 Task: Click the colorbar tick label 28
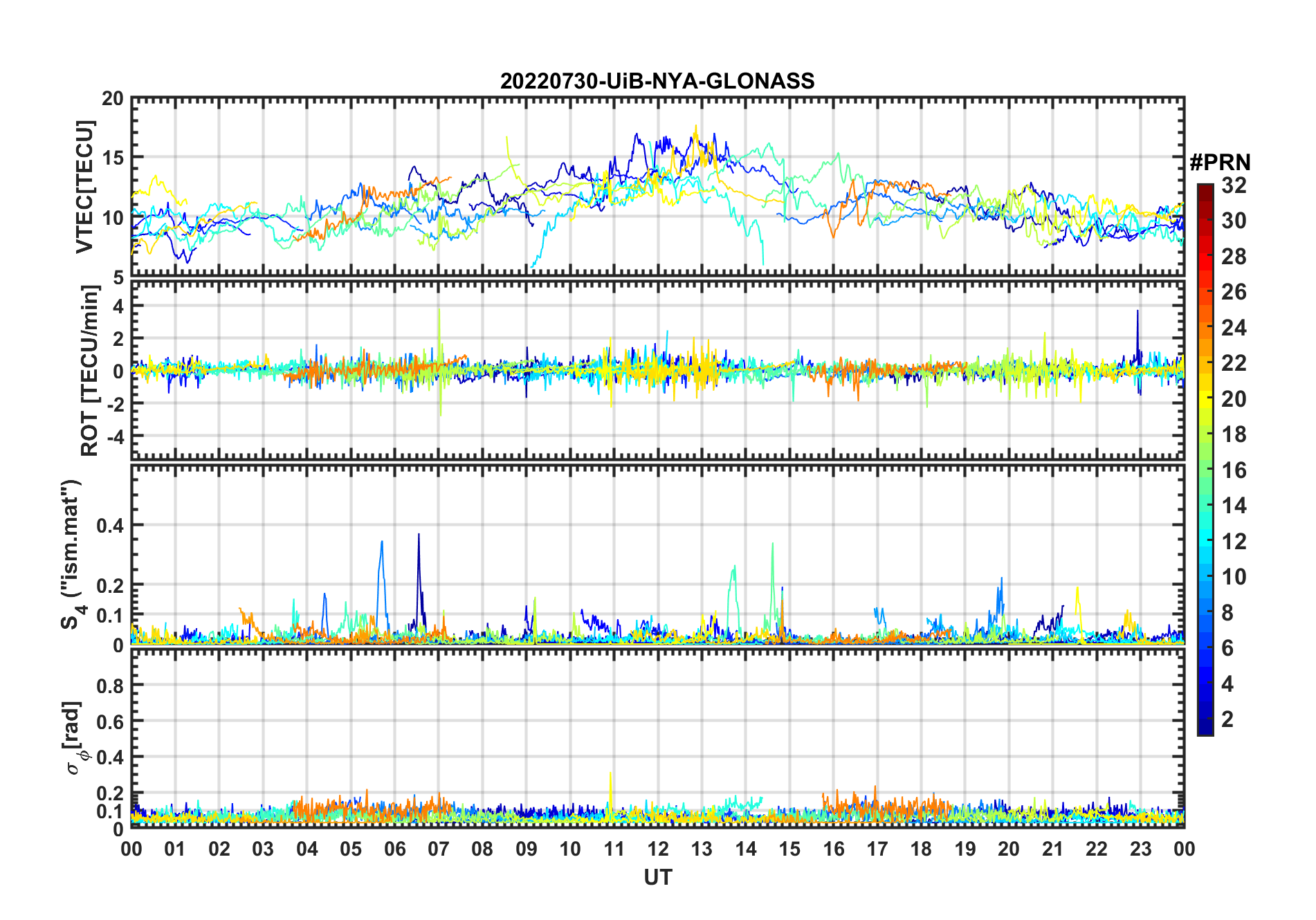(1234, 257)
